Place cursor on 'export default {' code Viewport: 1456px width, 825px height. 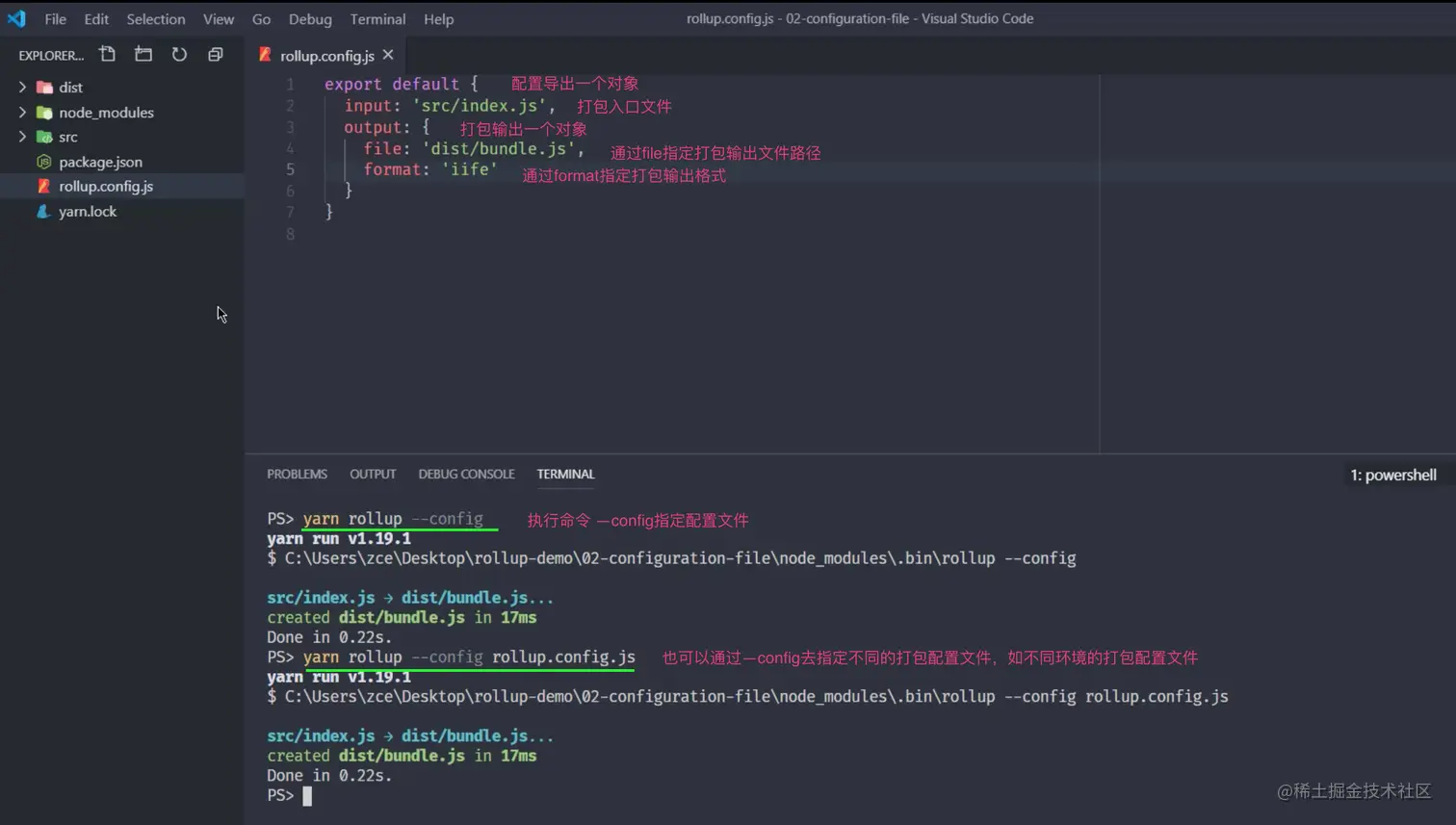click(x=401, y=85)
